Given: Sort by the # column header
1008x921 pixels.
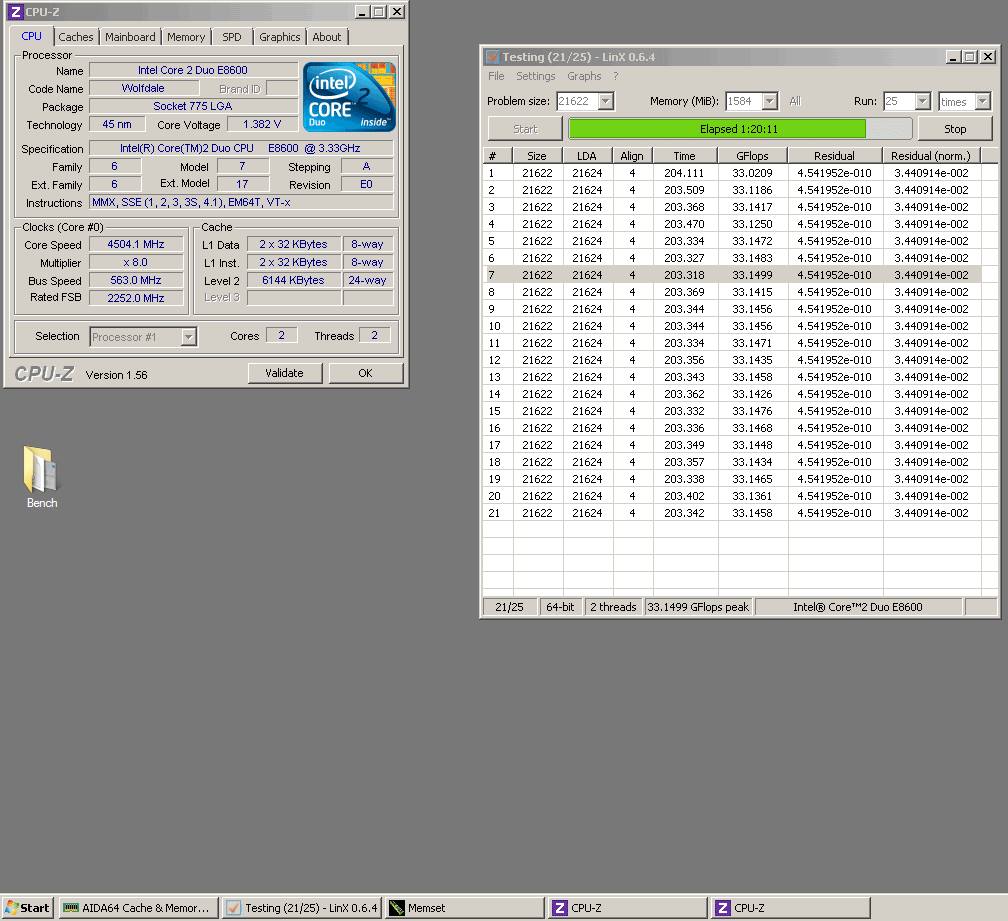Looking at the screenshot, I should pos(498,156).
